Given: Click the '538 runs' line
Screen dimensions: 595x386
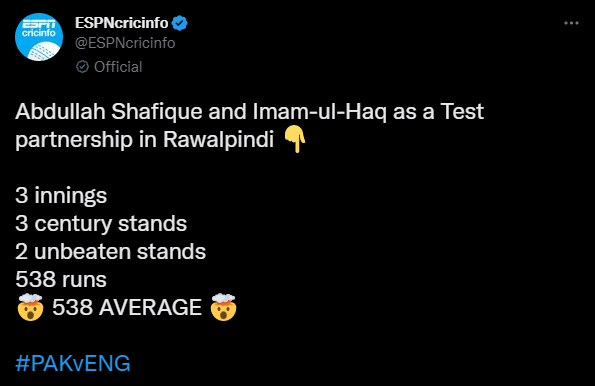Looking at the screenshot, I should (61, 279).
